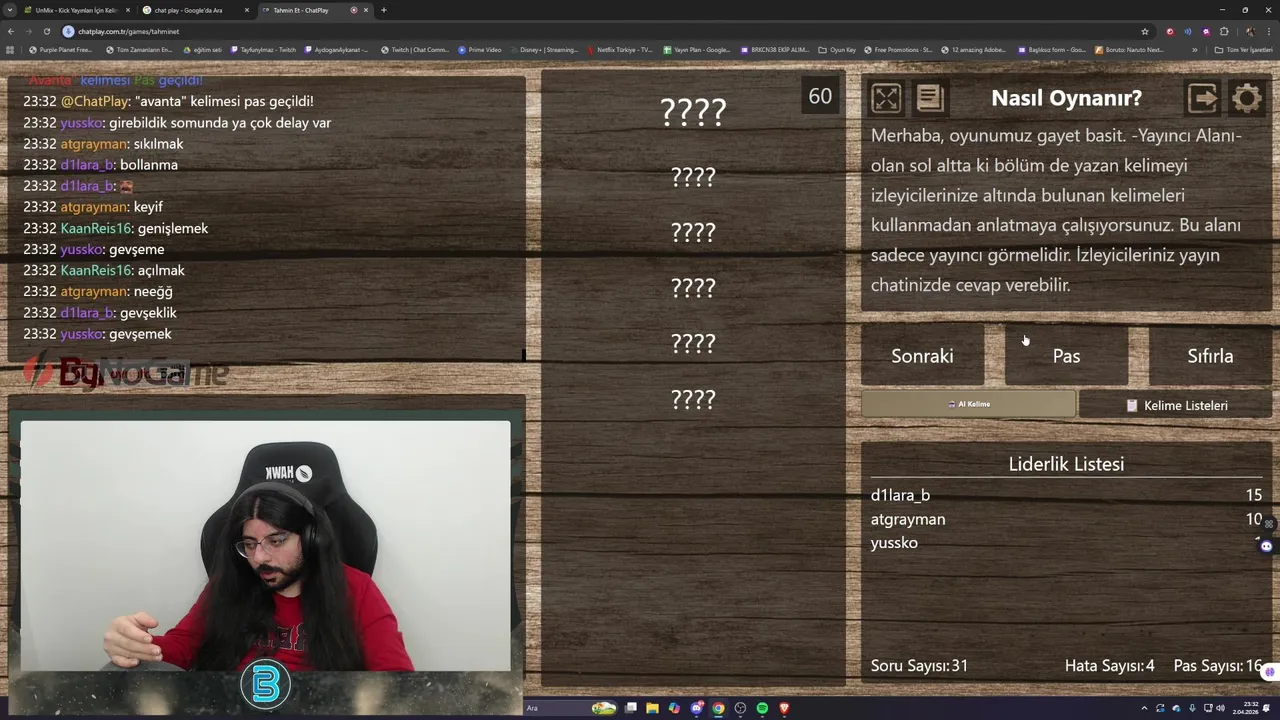Screen dimensions: 1280x720
Task: Expand the hidden bookmarks overflow chevron
Action: [1194, 49]
